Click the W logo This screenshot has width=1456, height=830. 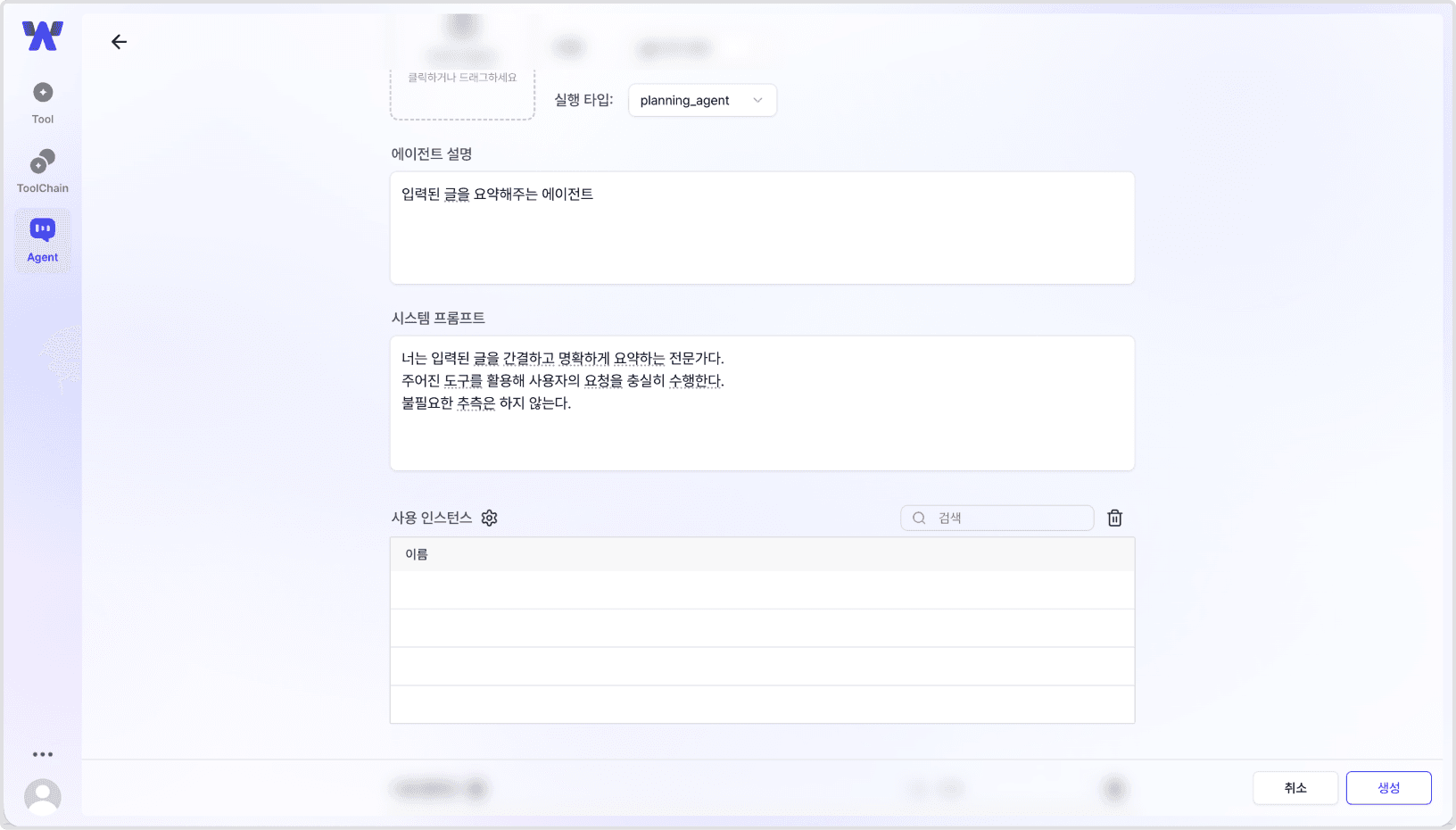coord(41,36)
